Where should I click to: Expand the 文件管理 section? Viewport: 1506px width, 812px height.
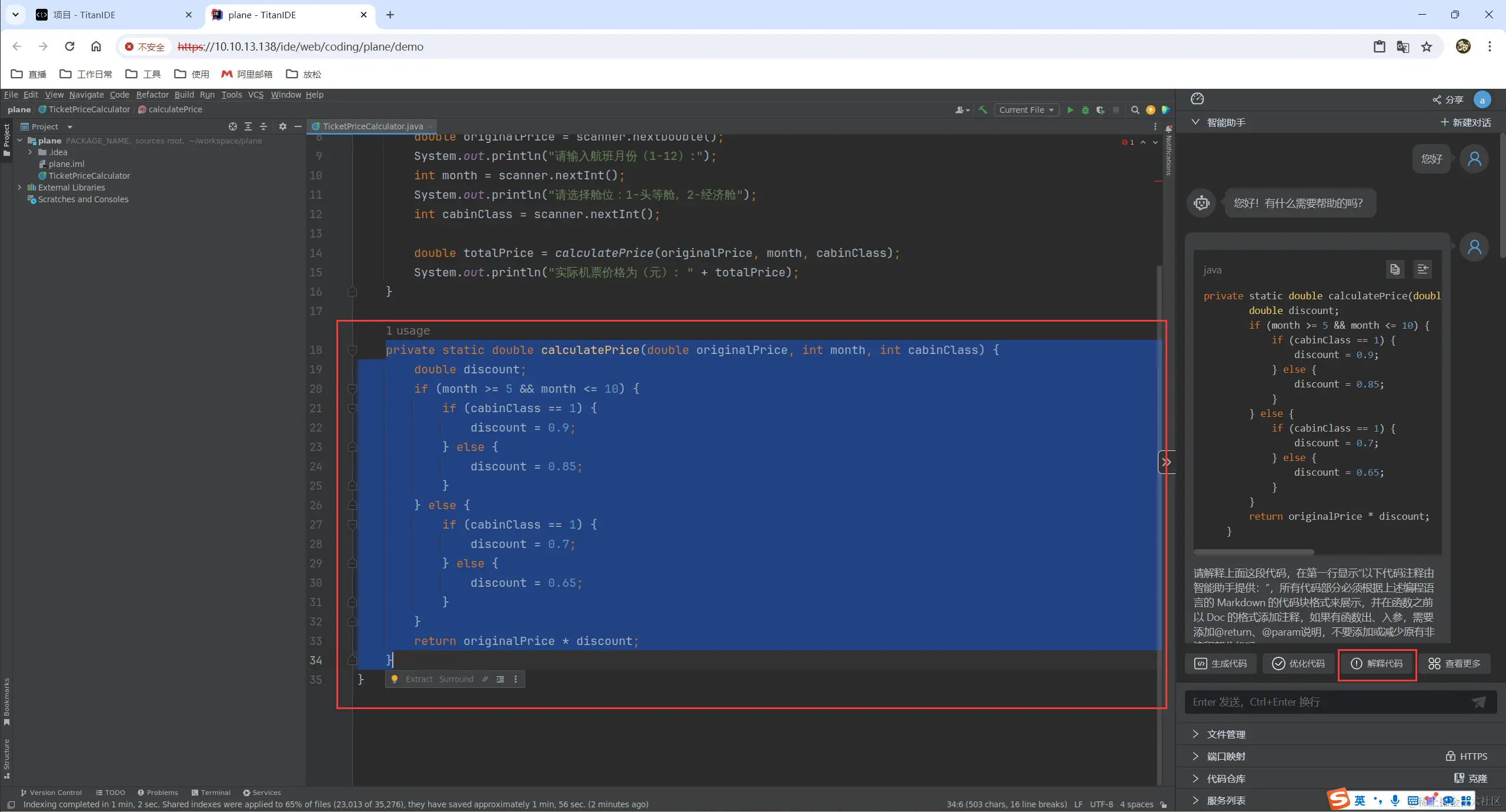(x=1226, y=734)
